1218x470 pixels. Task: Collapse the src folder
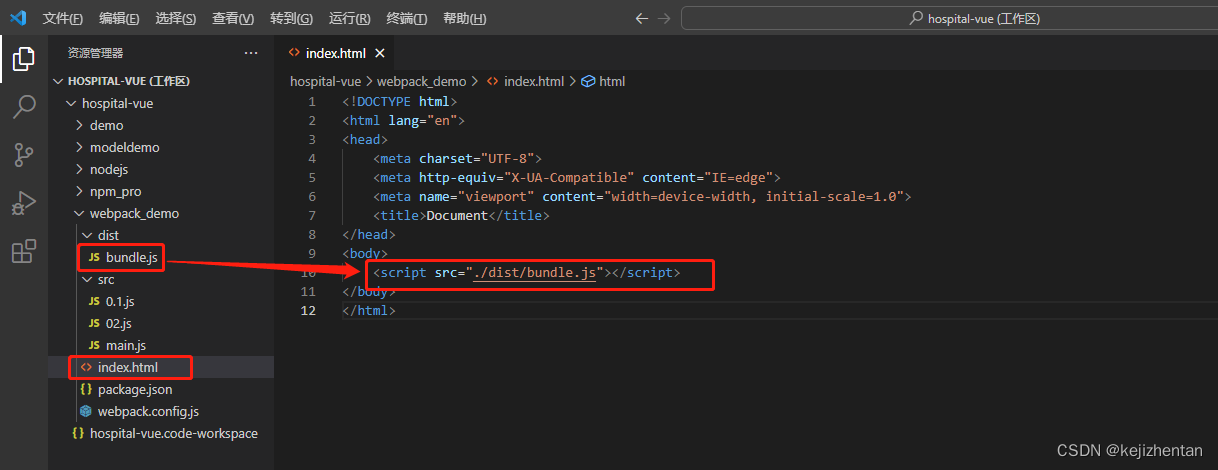click(161, 280)
